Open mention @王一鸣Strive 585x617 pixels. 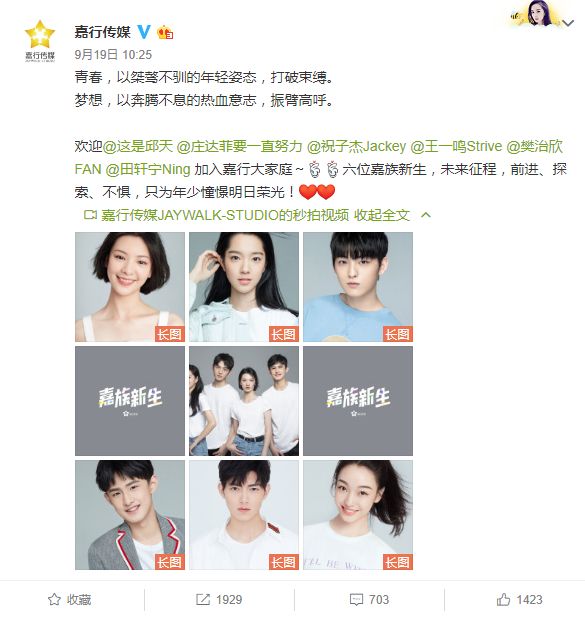[x=456, y=146]
